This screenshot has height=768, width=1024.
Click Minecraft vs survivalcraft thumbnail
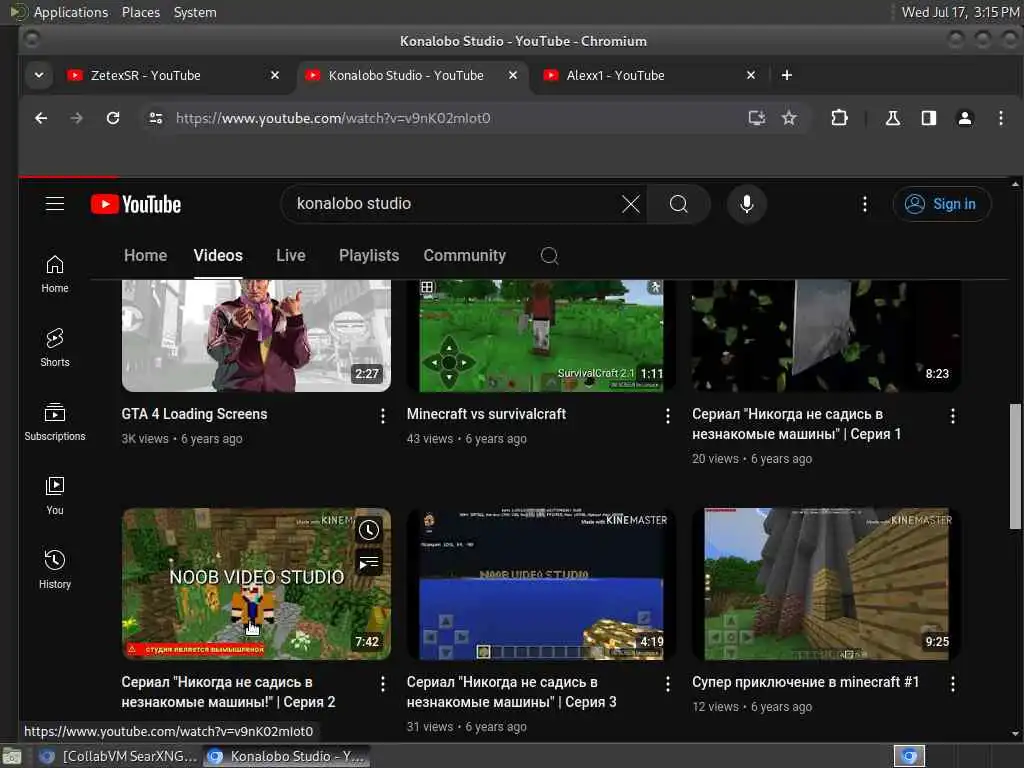tap(541, 336)
